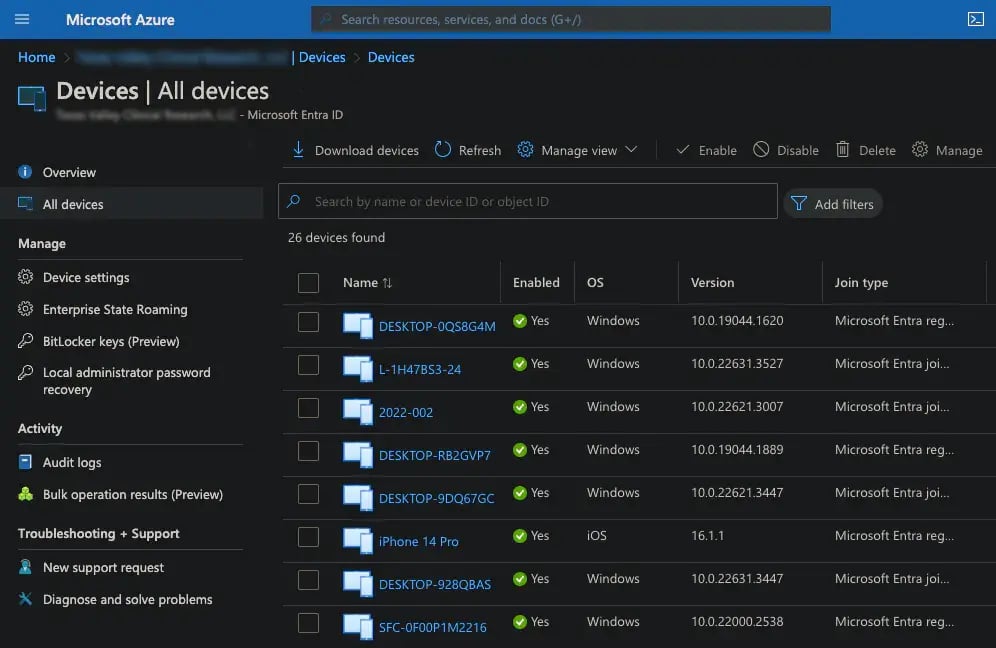Click the sort arrows on Name column
This screenshot has height=648, width=996.
click(x=387, y=283)
